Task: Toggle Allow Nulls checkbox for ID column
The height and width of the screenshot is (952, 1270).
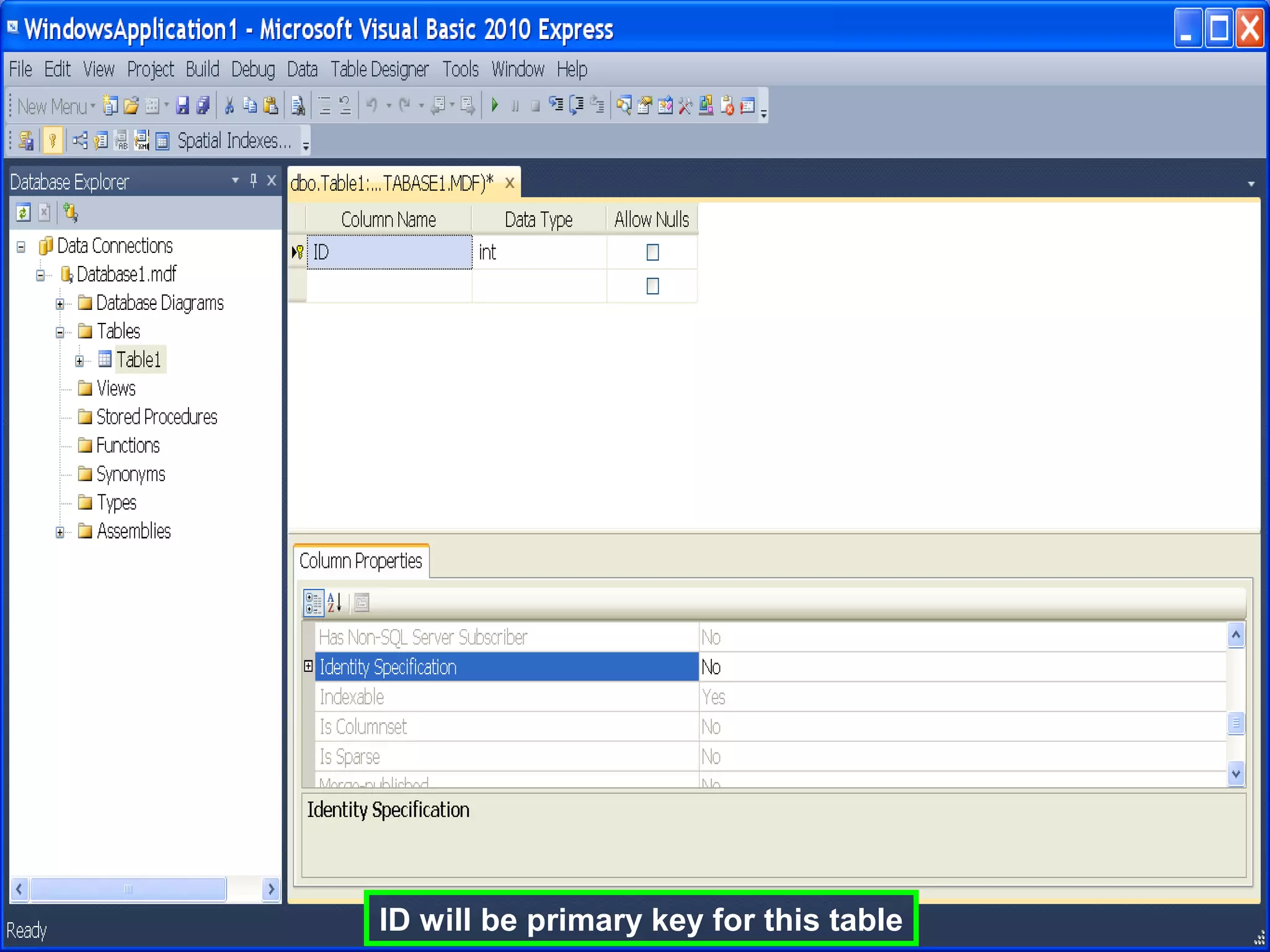Action: click(x=652, y=252)
